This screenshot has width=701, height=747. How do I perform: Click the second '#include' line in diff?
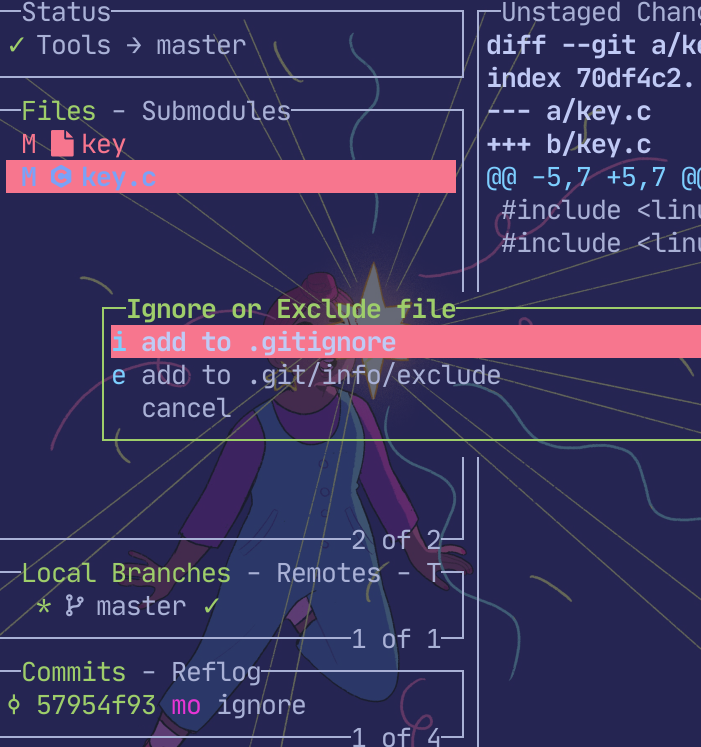601,243
